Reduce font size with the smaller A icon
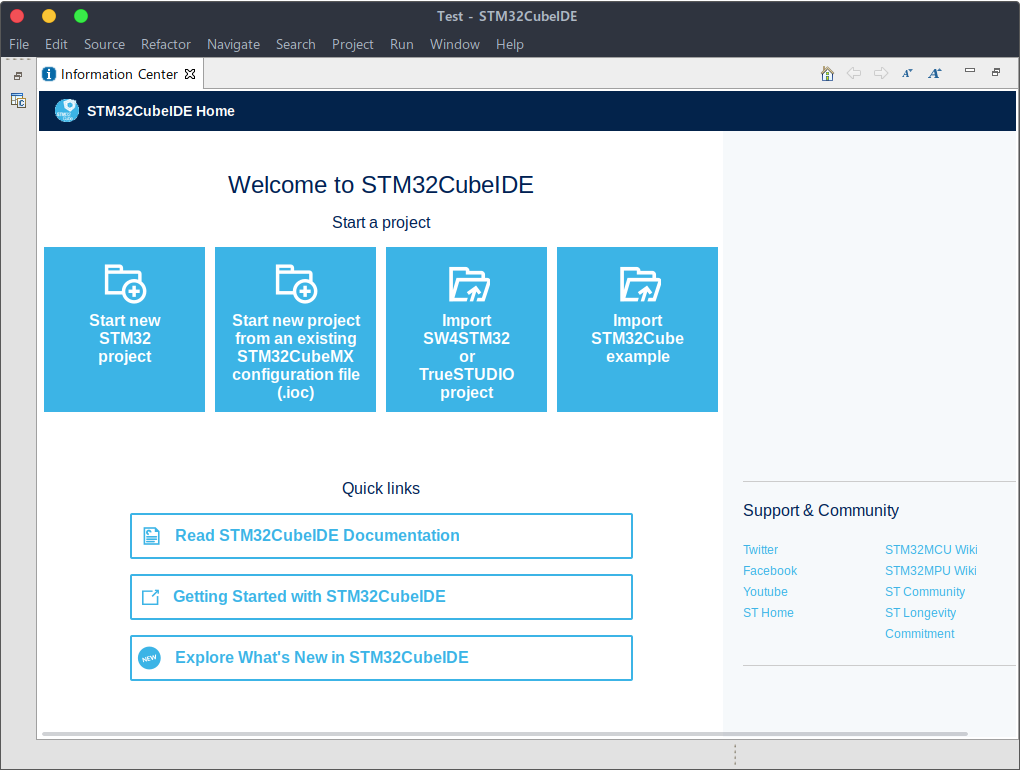 (907, 73)
